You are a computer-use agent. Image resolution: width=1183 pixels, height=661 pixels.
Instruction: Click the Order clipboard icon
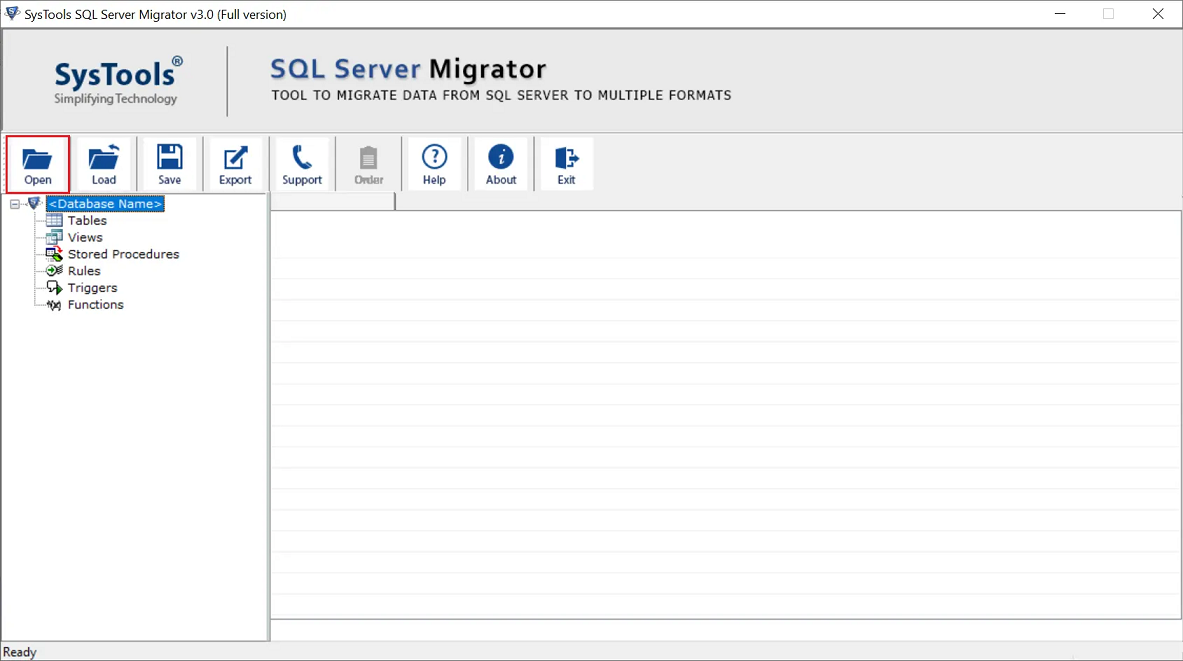tap(368, 157)
